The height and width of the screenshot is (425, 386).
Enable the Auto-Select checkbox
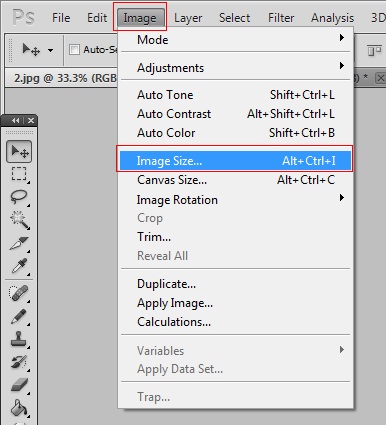(74, 50)
